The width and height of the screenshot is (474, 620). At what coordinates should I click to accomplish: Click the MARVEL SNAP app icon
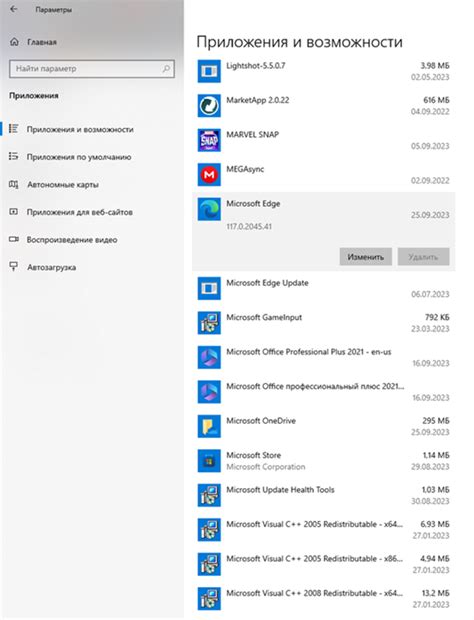click(x=209, y=140)
